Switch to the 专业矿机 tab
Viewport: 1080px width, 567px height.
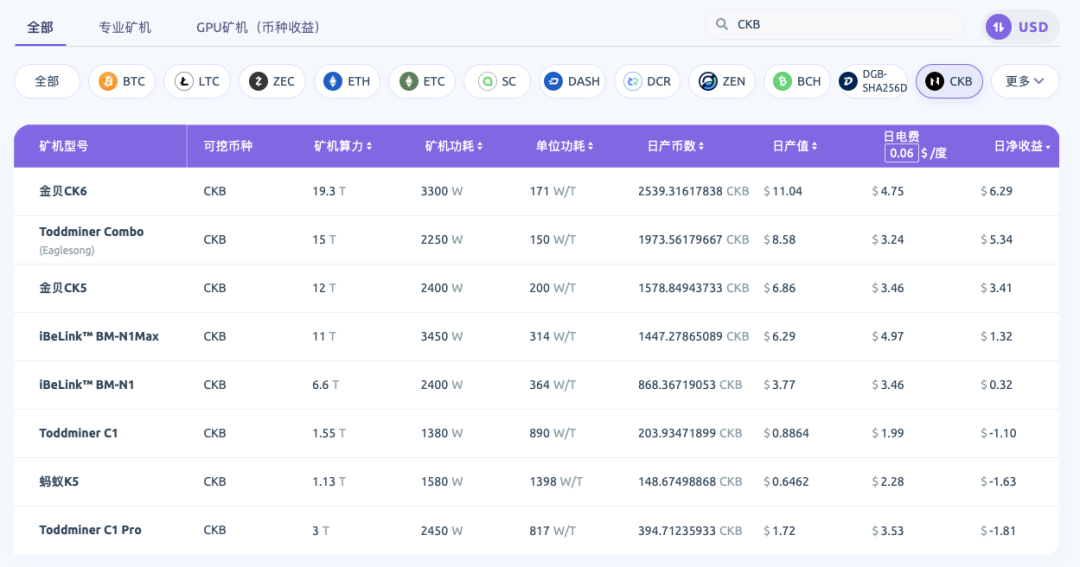tap(125, 28)
